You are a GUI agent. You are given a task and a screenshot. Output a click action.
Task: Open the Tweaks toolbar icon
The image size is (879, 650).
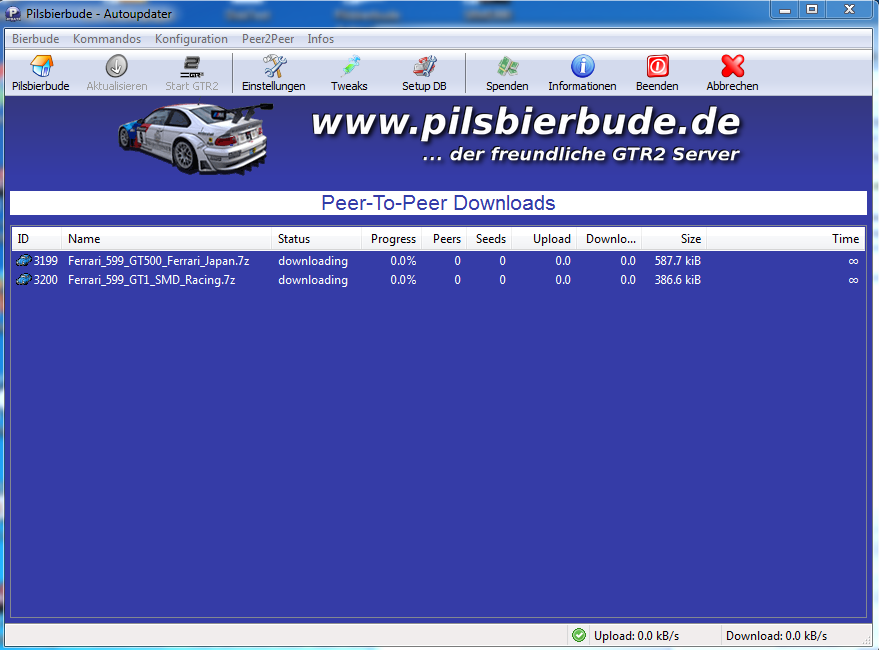pyautogui.click(x=349, y=67)
